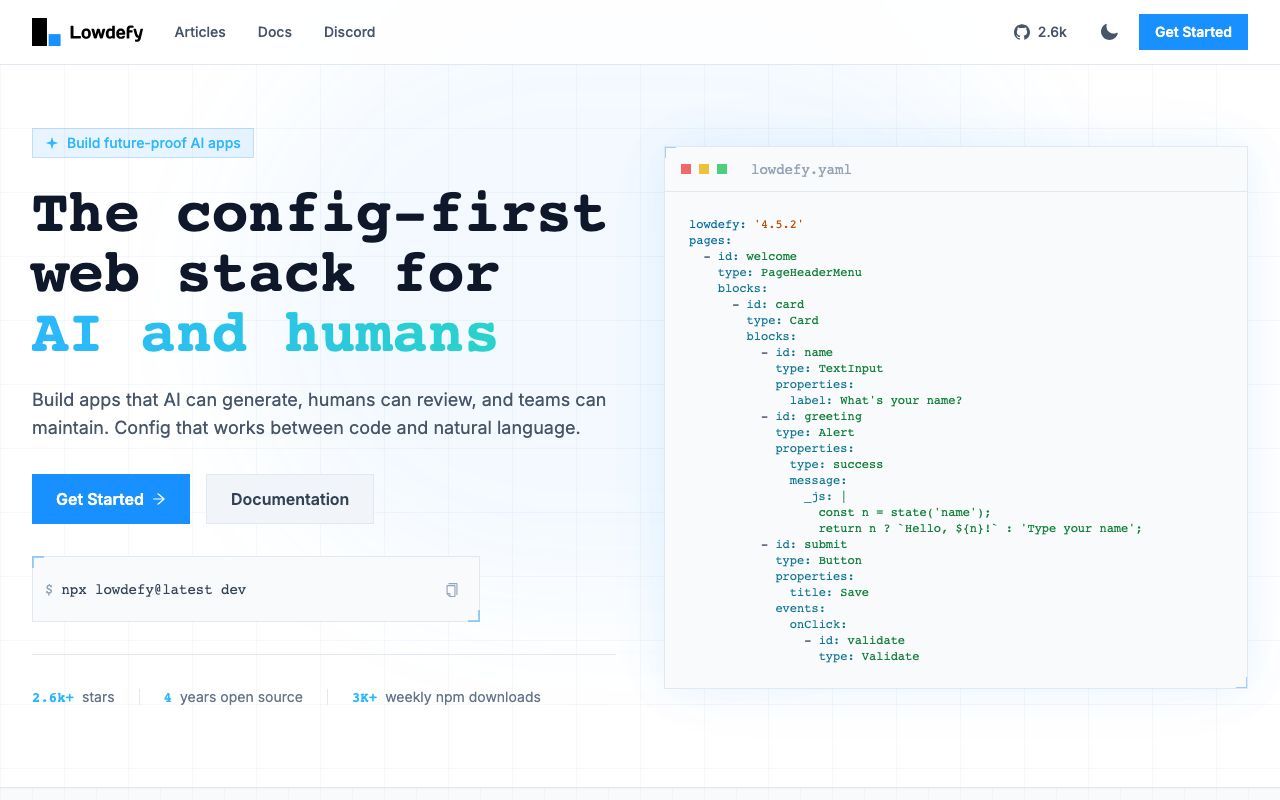Click the green dot in the code window
Screen dimensions: 1280x800
(x=722, y=169)
